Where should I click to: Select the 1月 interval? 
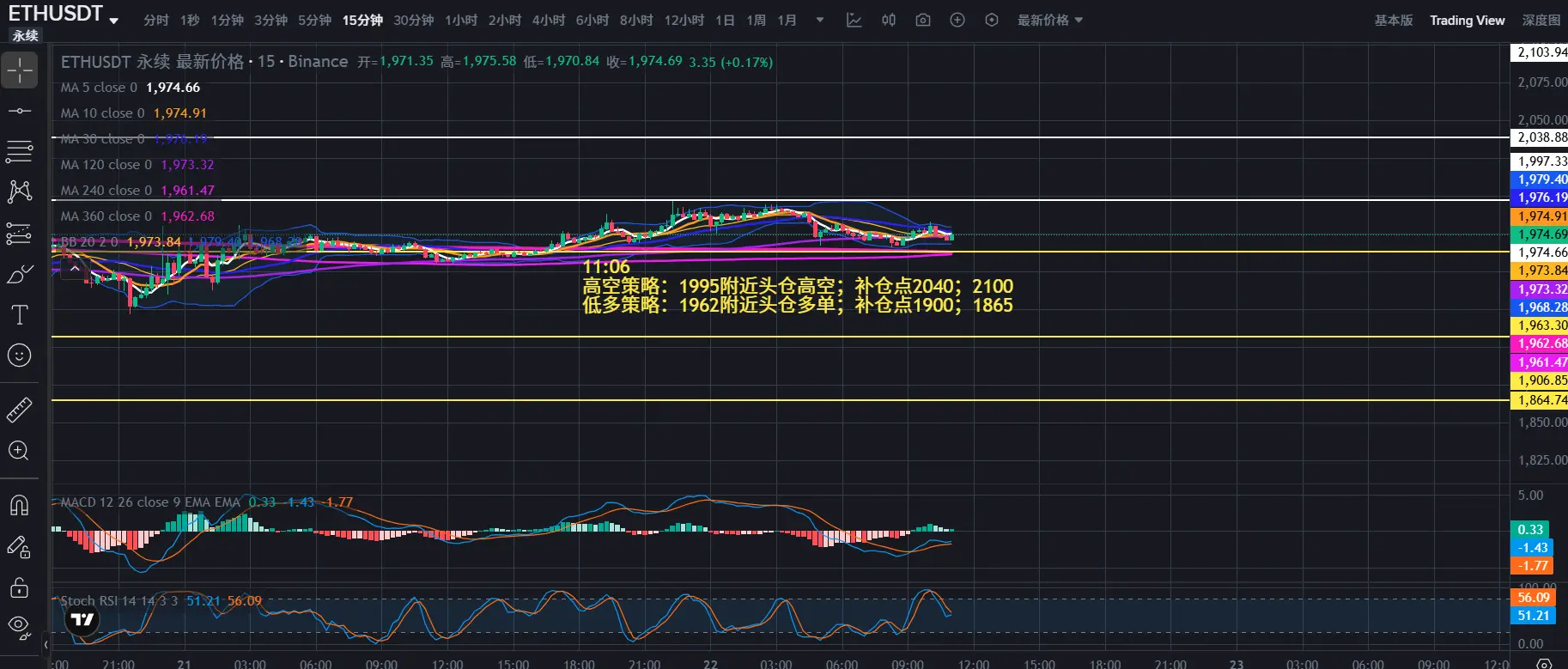click(x=787, y=20)
